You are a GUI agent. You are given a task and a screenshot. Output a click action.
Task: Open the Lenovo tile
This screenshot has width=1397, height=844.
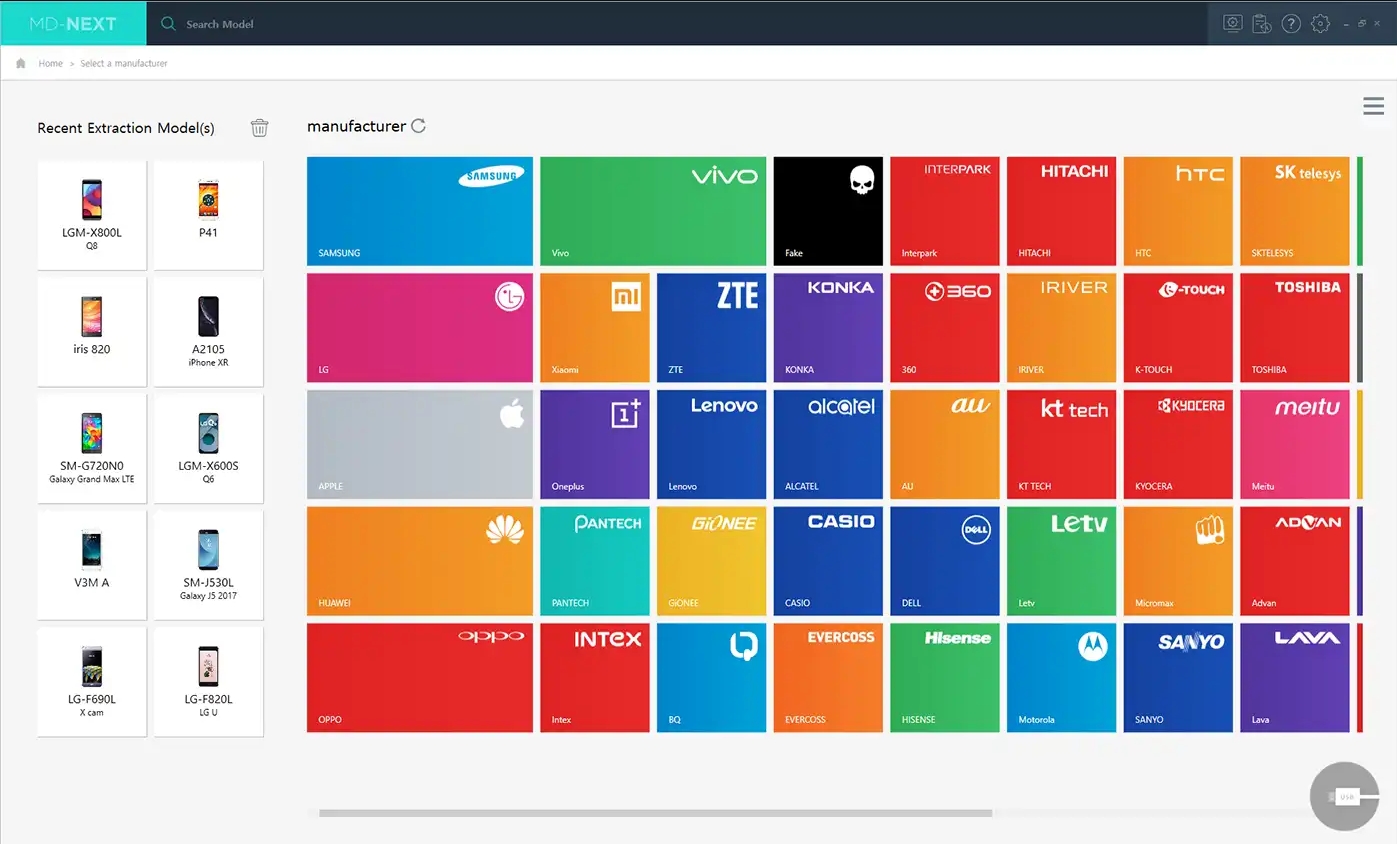click(x=711, y=445)
